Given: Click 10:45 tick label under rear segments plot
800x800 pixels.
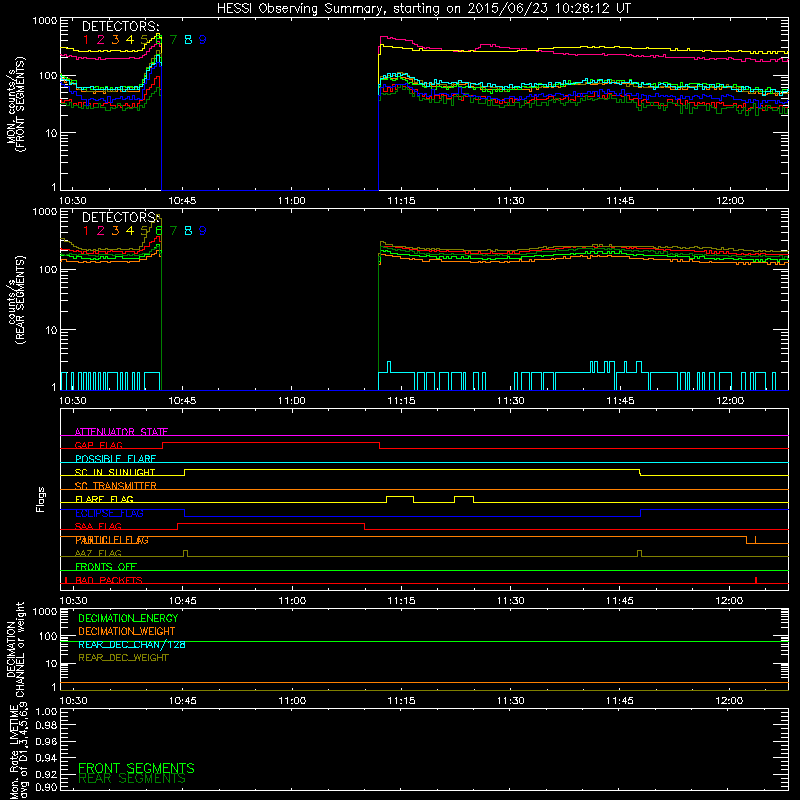Looking at the screenshot, I should (x=182, y=401).
